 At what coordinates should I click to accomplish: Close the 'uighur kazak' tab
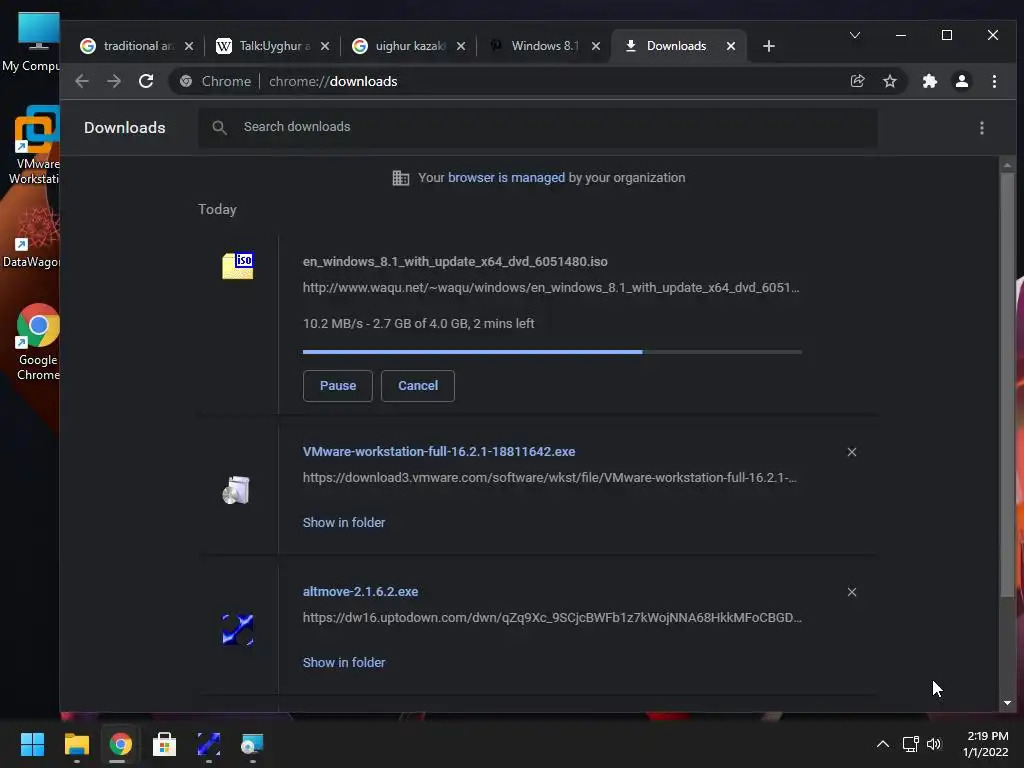pyautogui.click(x=460, y=46)
